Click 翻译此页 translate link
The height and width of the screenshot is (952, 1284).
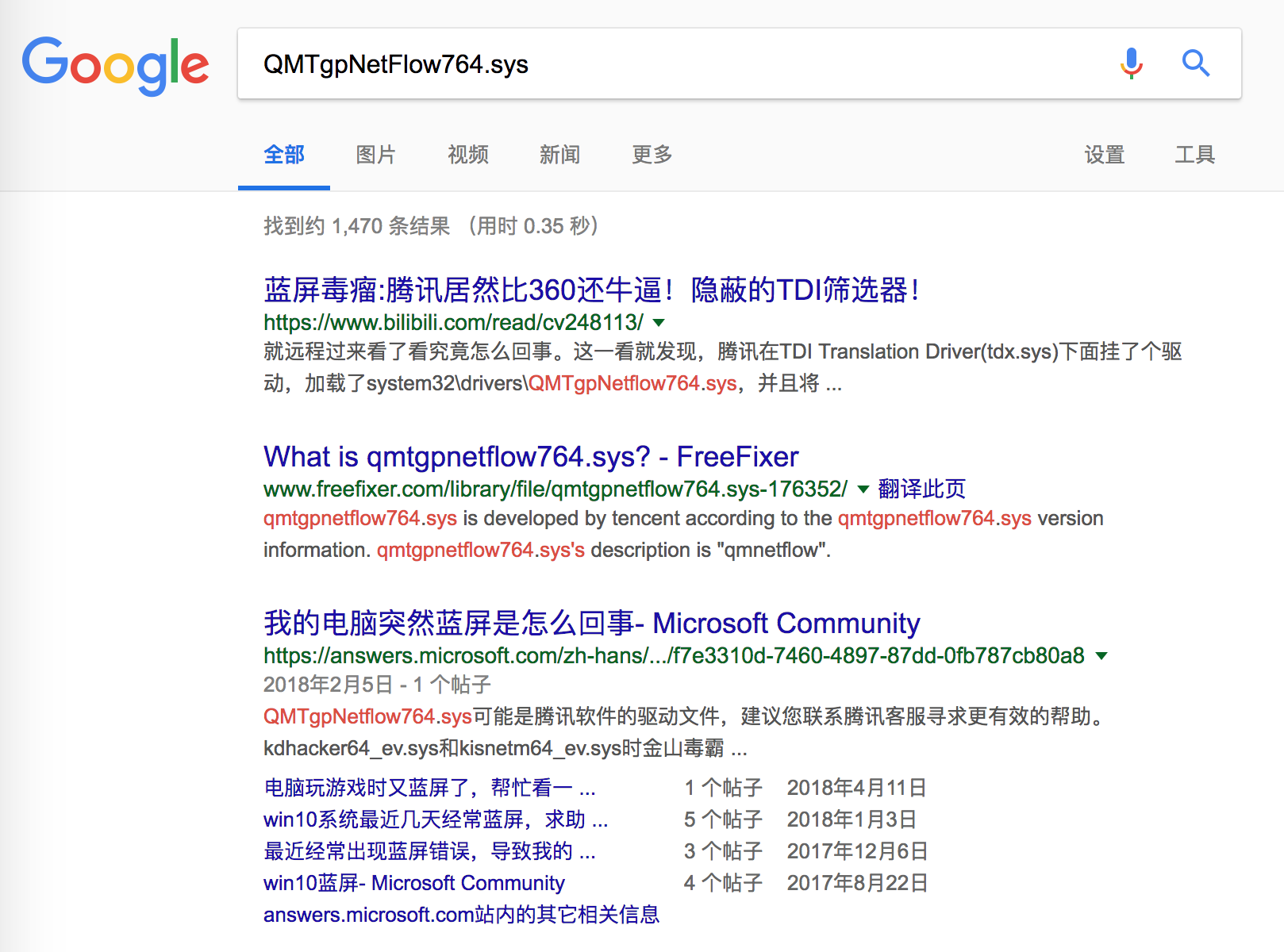pos(922,489)
